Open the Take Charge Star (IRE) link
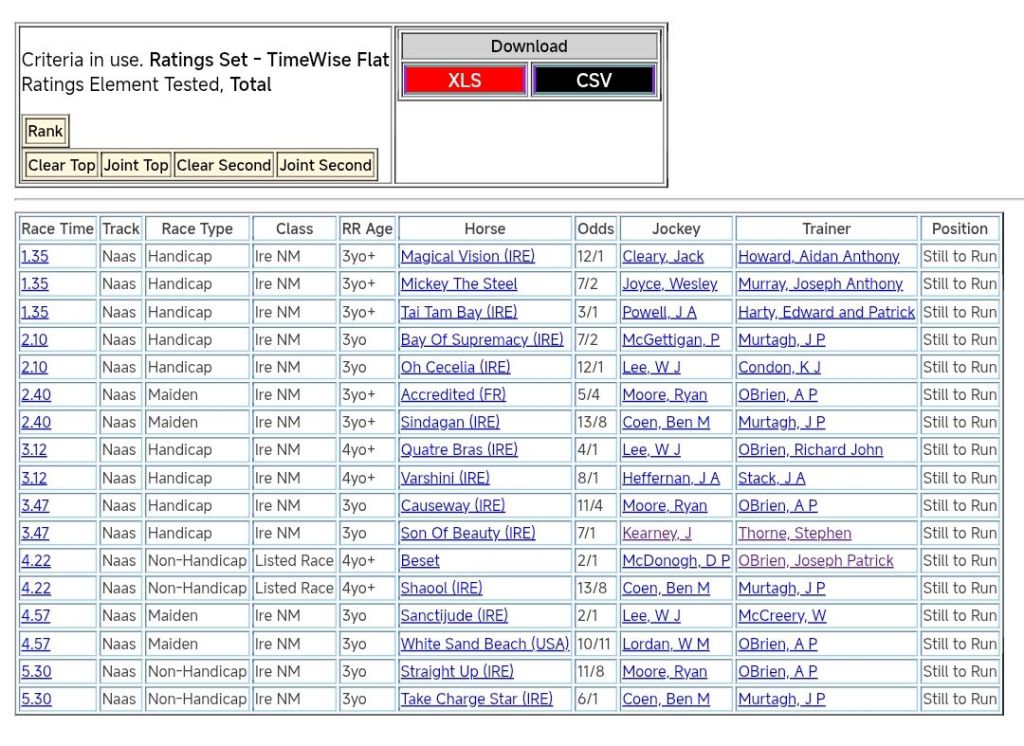This screenshot has width=1024, height=746. 476,699
